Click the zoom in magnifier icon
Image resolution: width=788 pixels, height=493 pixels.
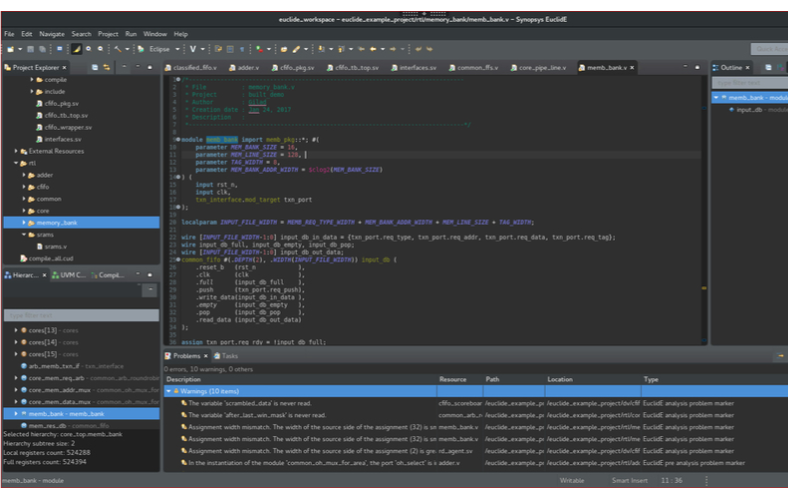88,49
